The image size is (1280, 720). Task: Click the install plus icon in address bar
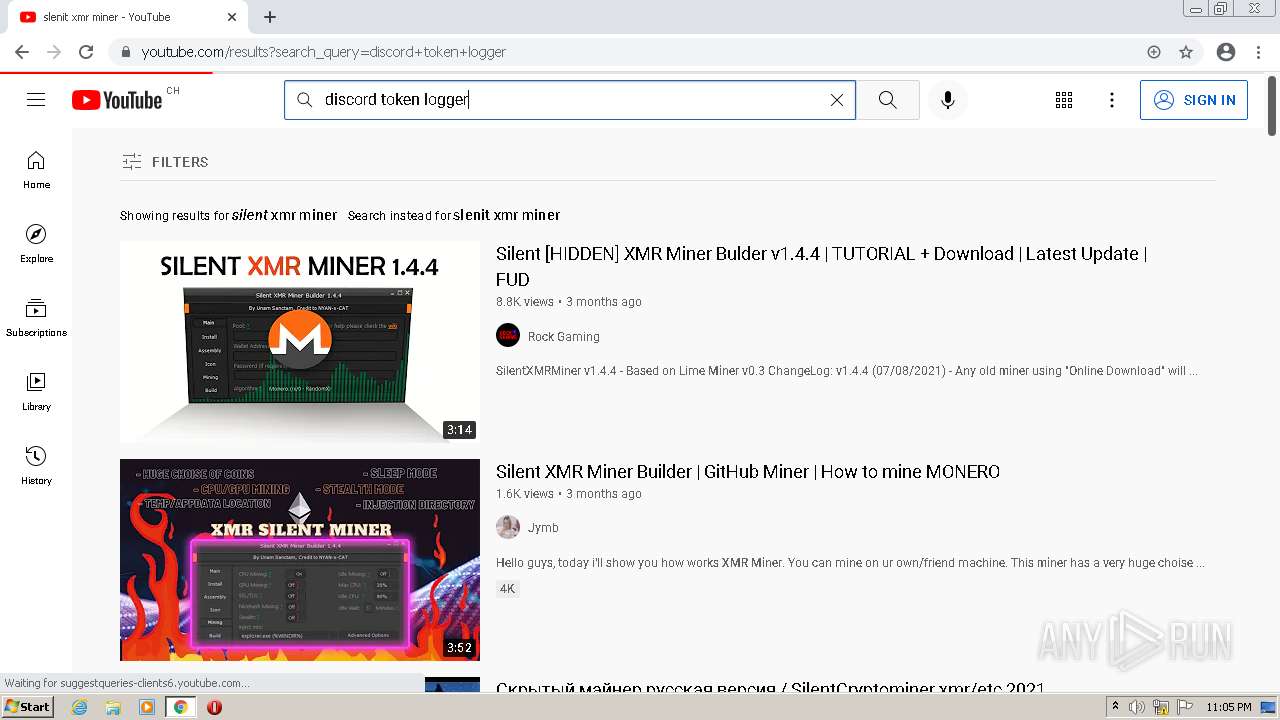(x=1154, y=52)
